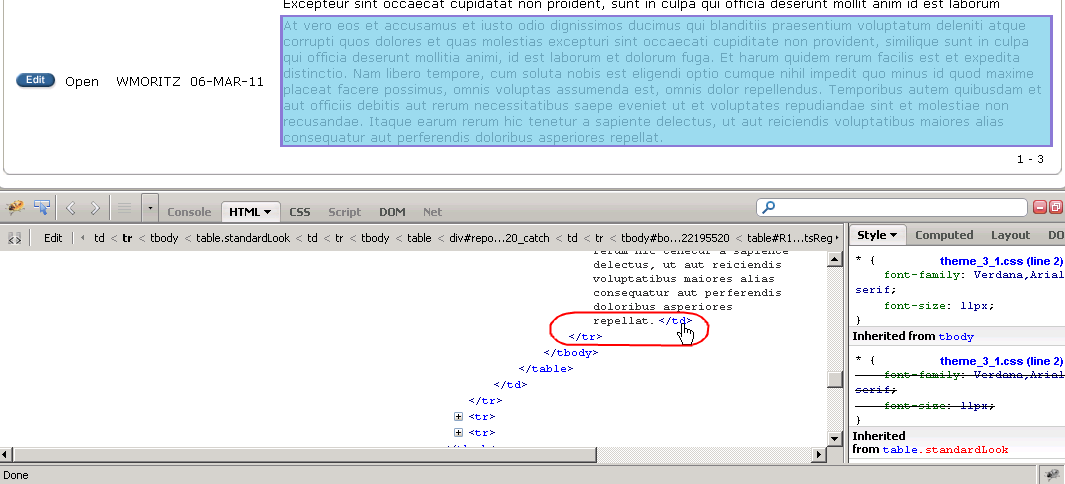This screenshot has width=1065, height=484.
Task: Click first theme_3_1.css (line 2) link
Action: [x=1001, y=261]
